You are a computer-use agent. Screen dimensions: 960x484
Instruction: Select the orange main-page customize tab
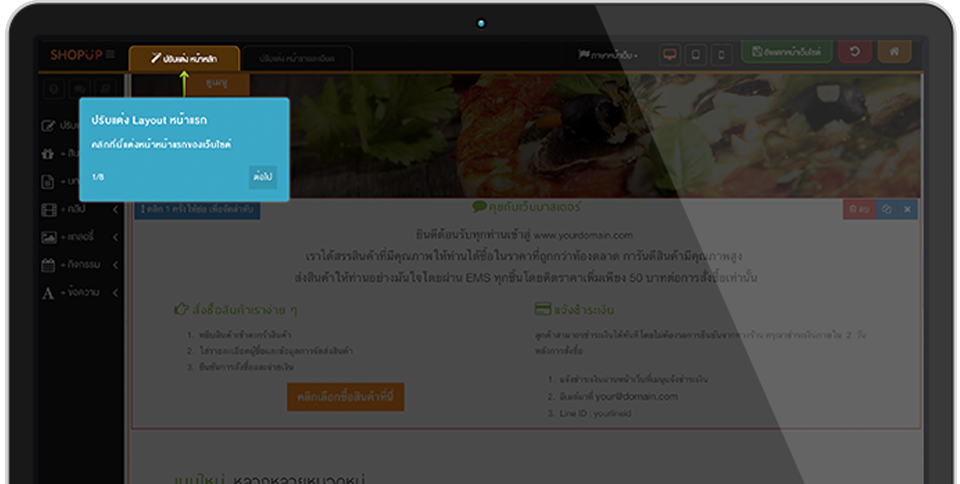[x=184, y=58]
